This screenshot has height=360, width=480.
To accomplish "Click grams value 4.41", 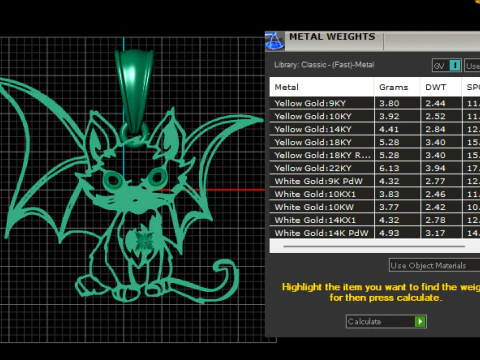I will point(389,129).
